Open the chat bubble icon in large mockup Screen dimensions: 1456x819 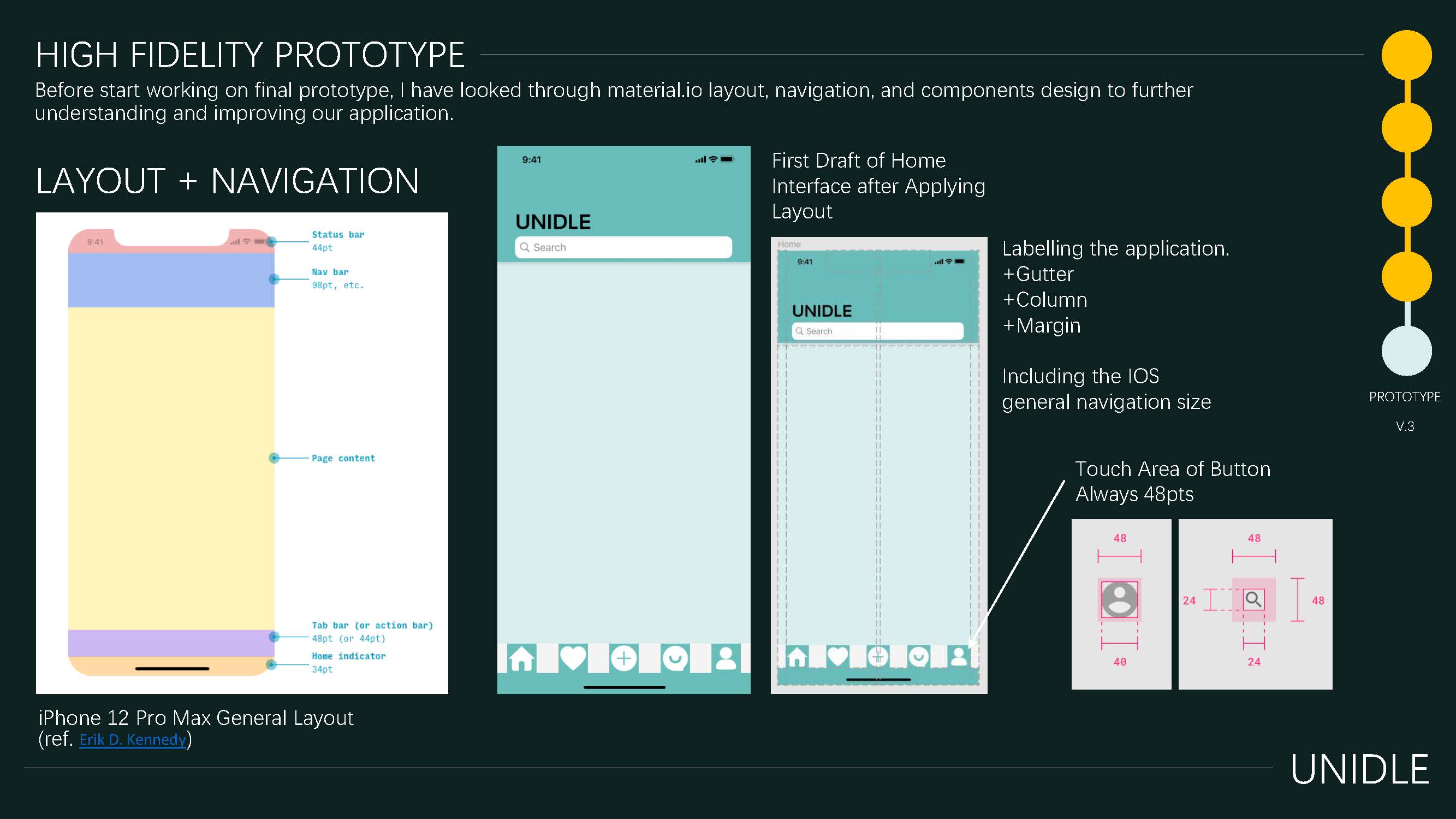point(675,658)
